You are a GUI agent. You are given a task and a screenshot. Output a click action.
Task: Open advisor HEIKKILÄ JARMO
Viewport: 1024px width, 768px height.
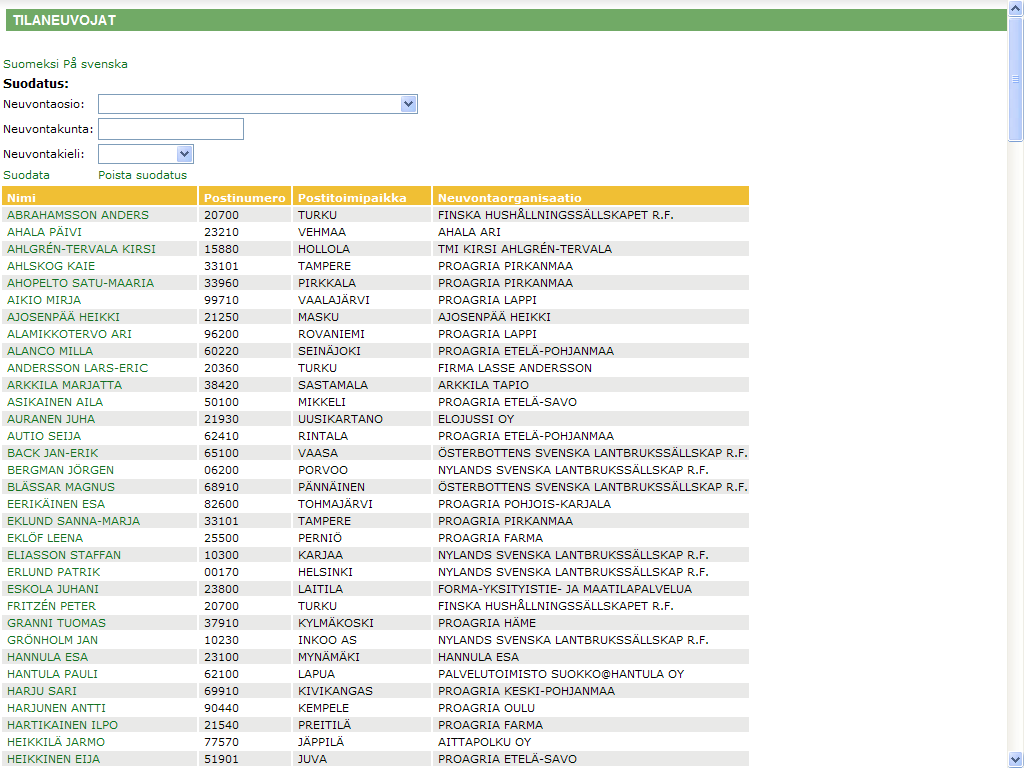tap(56, 741)
